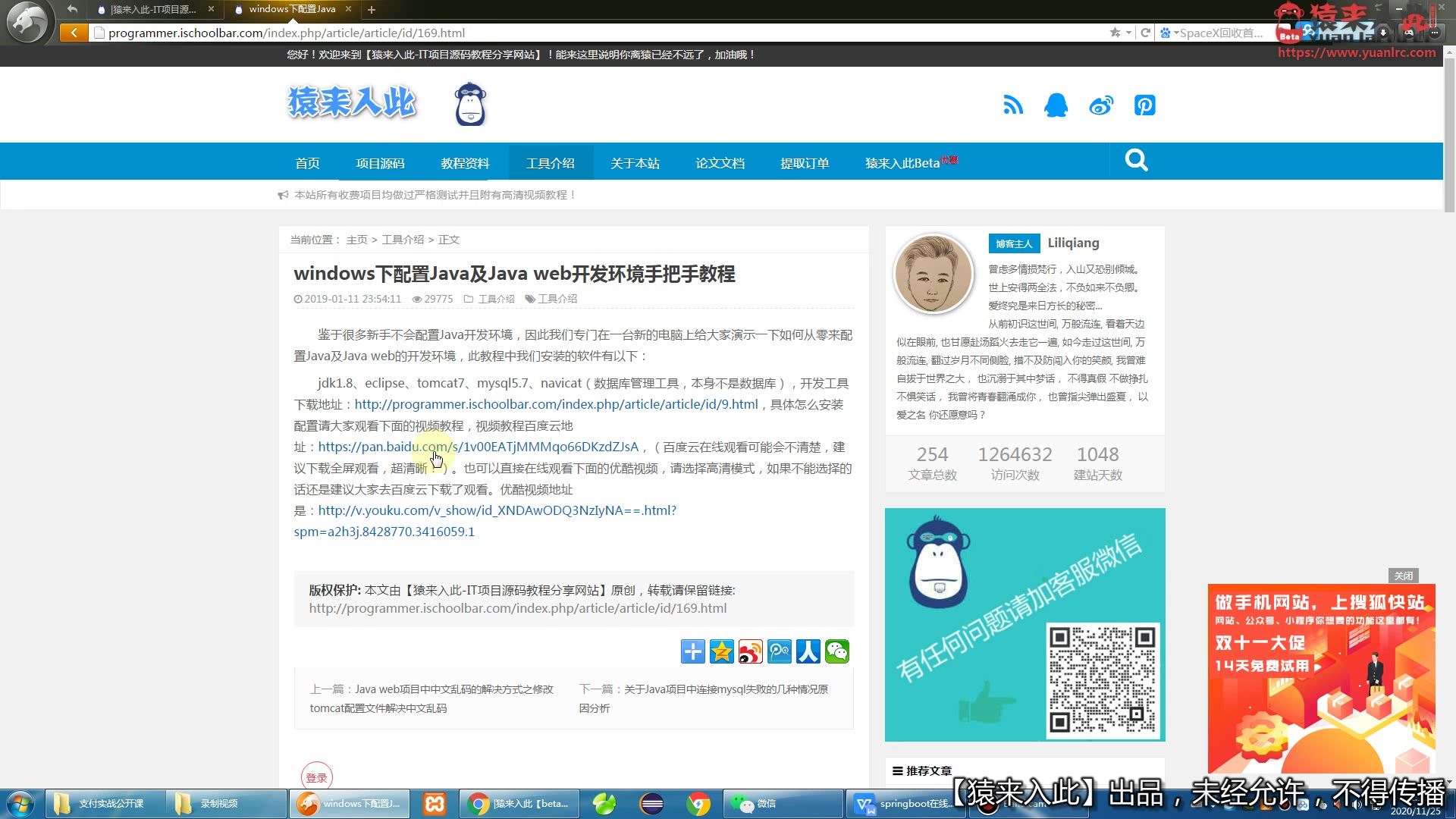This screenshot has height=819, width=1456.
Task: Close the 猿来入此-IT项目源 tab
Action: [211, 9]
